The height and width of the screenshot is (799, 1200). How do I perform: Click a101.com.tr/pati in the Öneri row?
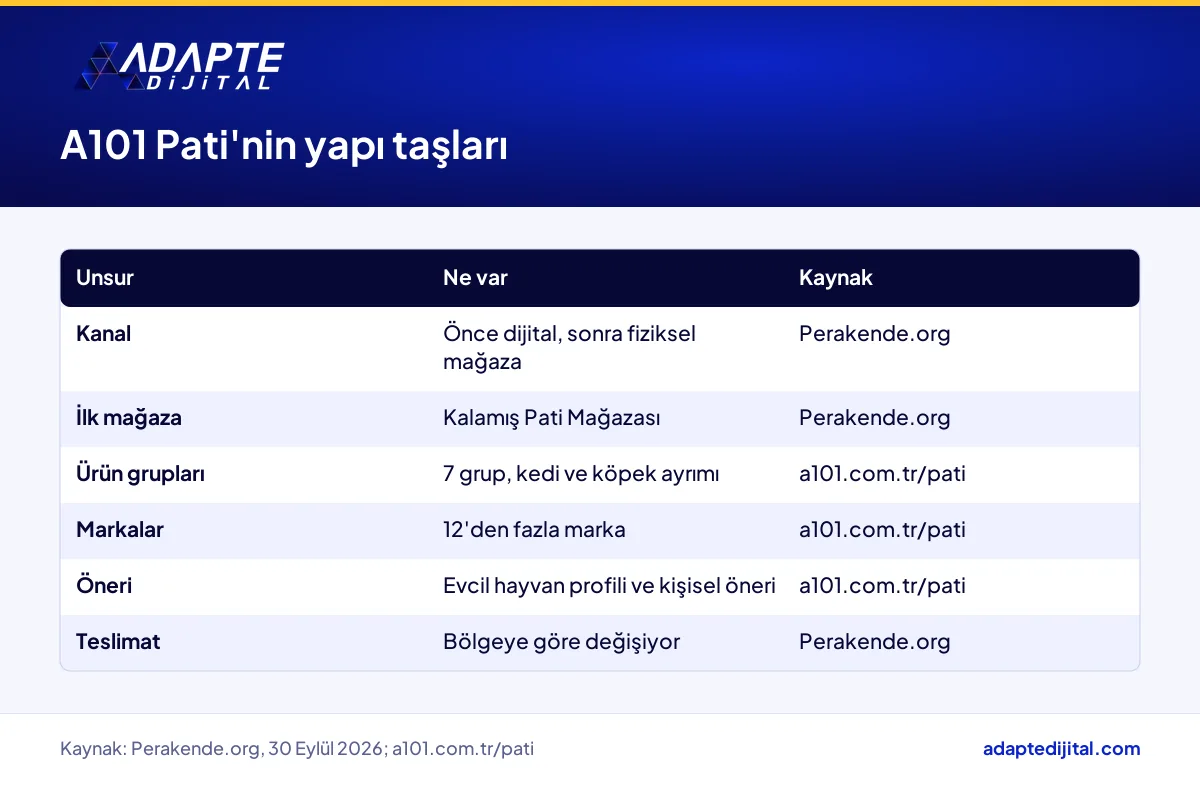[882, 586]
